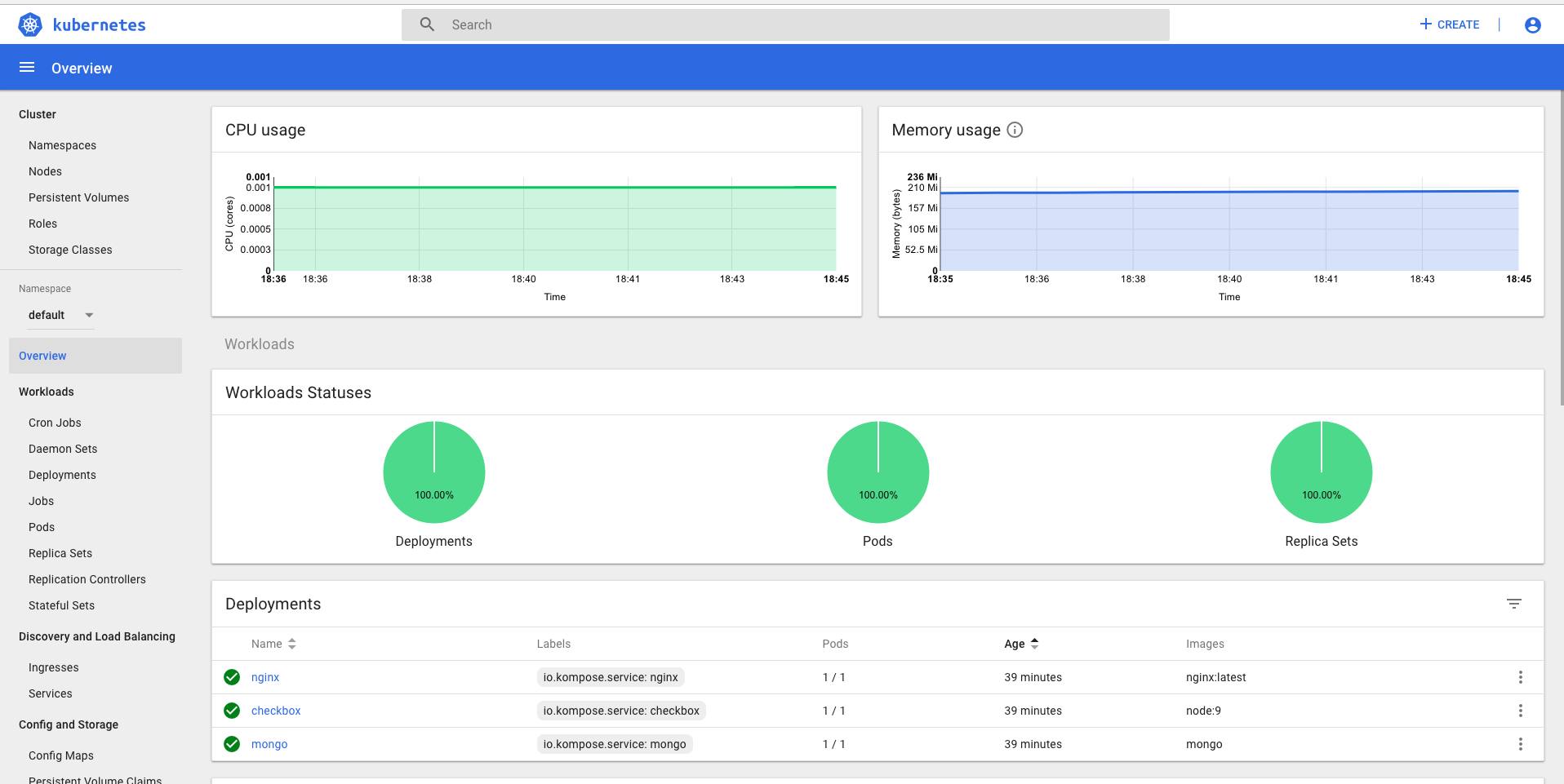Viewport: 1564px width, 784px height.
Task: Click the Cluster section heading
Action: pyautogui.click(x=38, y=114)
